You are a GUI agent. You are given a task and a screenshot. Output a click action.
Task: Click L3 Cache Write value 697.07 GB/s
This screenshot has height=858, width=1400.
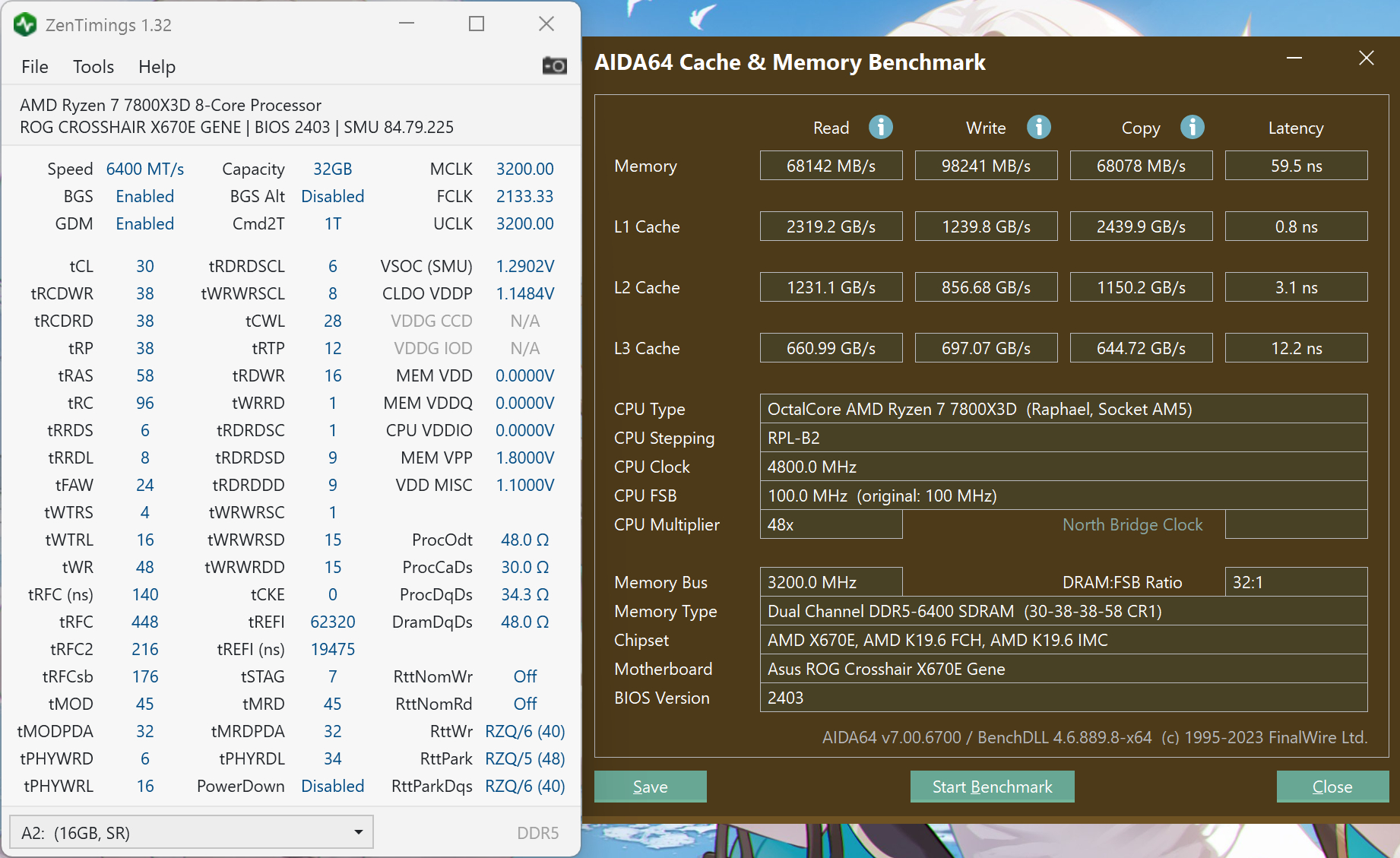(987, 348)
